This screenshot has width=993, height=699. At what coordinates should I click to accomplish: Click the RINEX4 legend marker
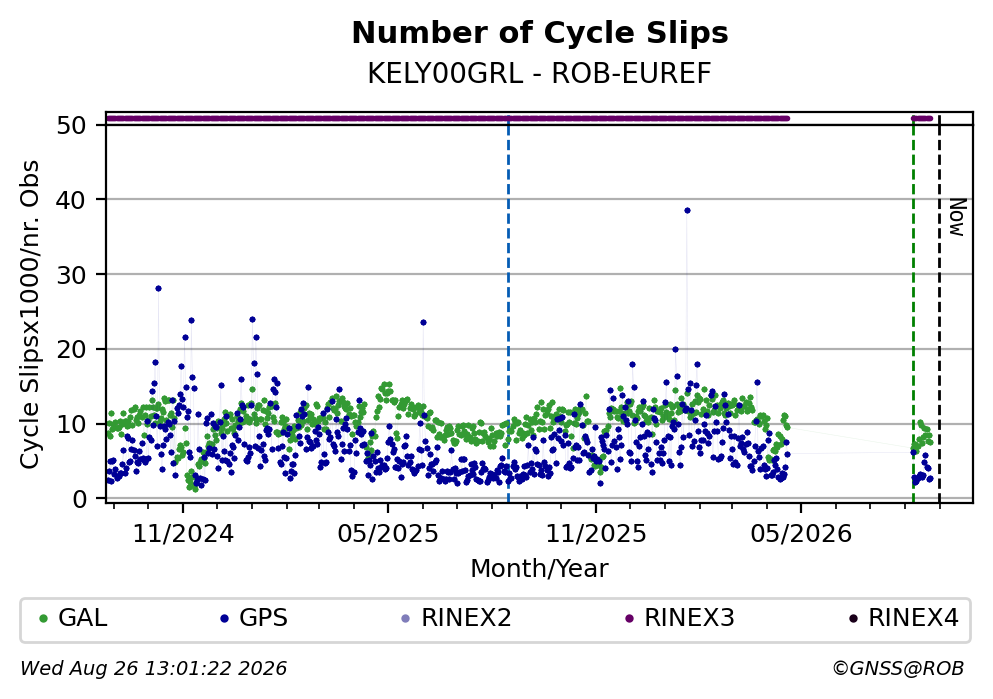click(x=853, y=619)
